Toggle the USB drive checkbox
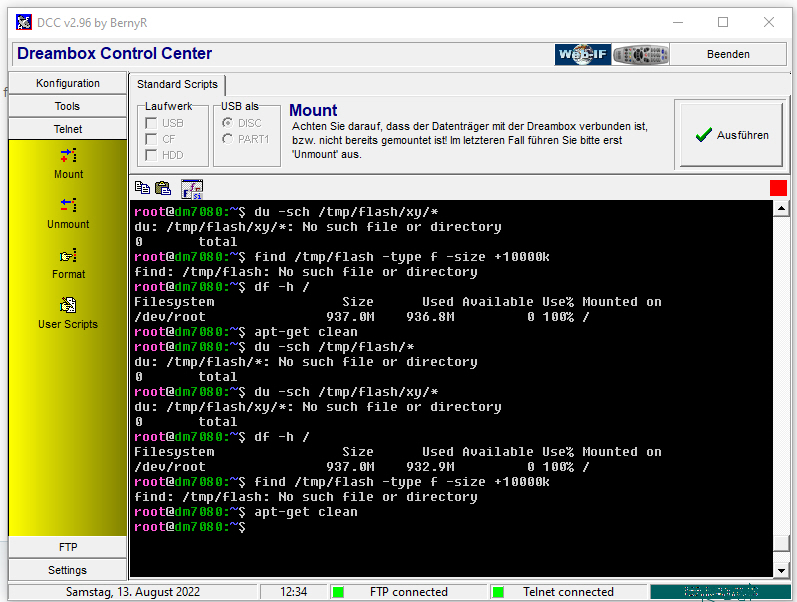This screenshot has height=602, width=797. point(152,123)
